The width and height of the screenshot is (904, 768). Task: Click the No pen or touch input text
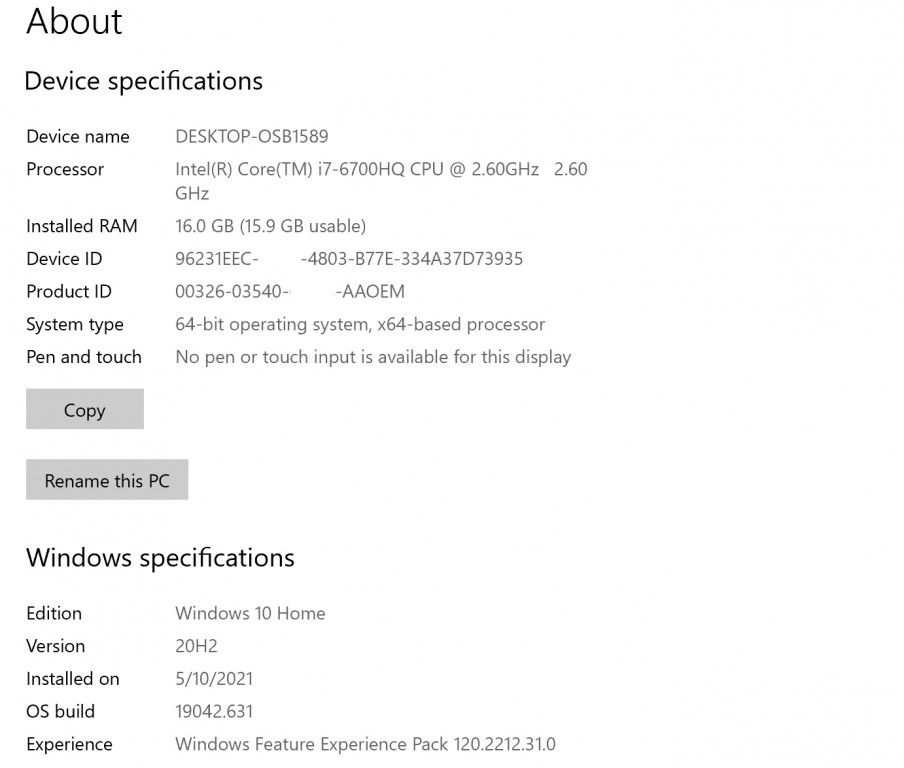[373, 357]
